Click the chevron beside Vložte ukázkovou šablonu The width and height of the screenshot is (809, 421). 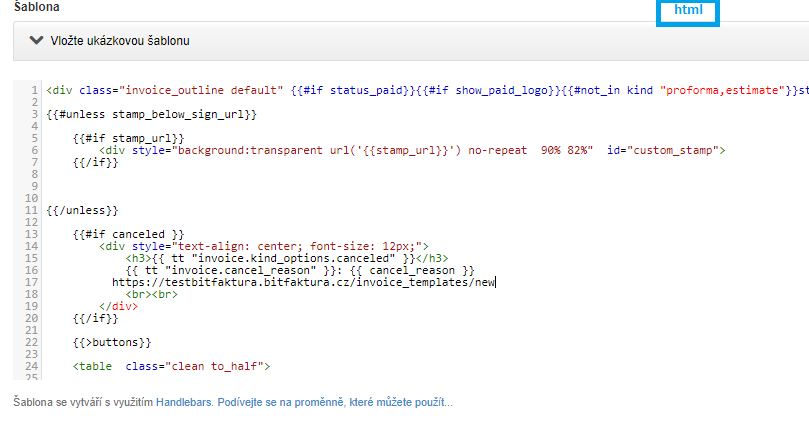[x=36, y=40]
